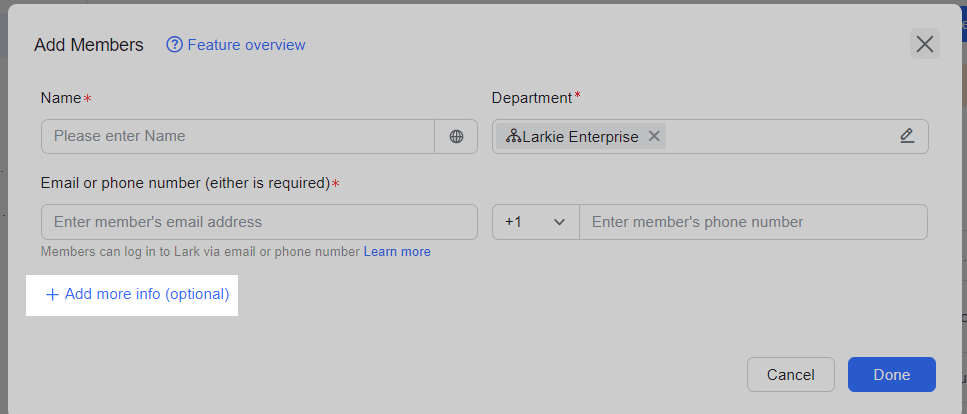Screen dimensions: 967x414
Task: Click the globe language icon beside Name
Action: tap(456, 137)
